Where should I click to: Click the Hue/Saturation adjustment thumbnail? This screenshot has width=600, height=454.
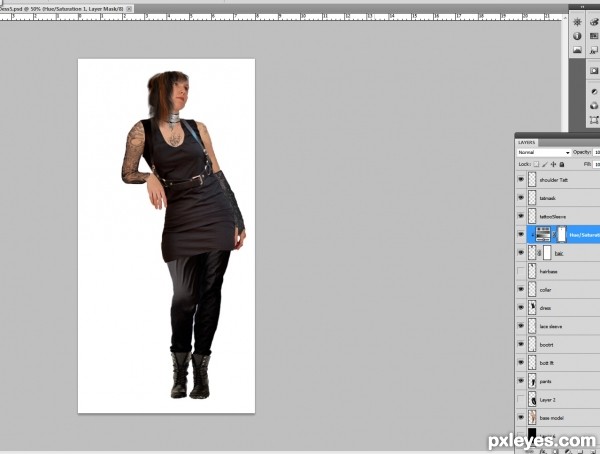[x=543, y=234]
